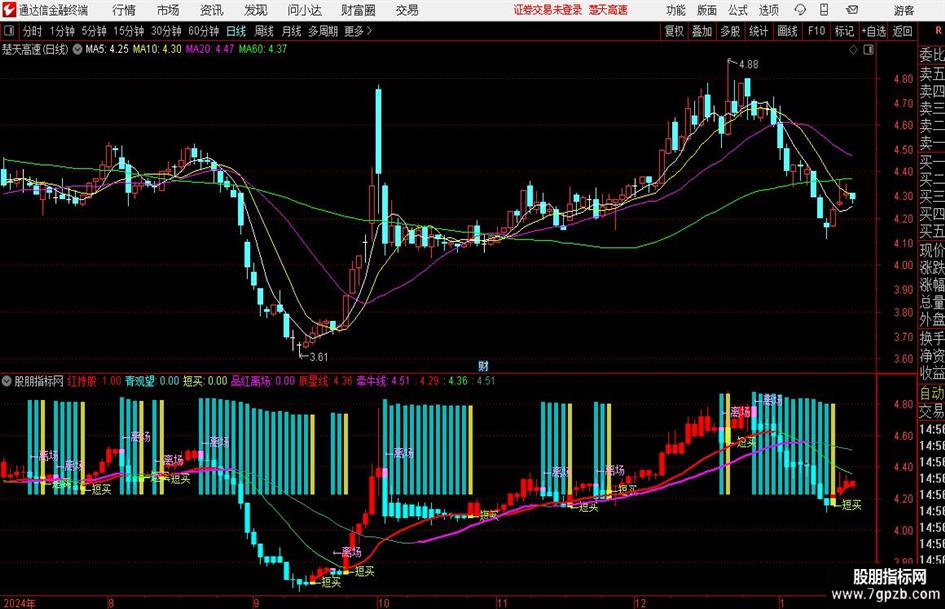Click the MA5: 4.25 value
Image resolution: width=945 pixels, height=609 pixels.
(x=107, y=49)
